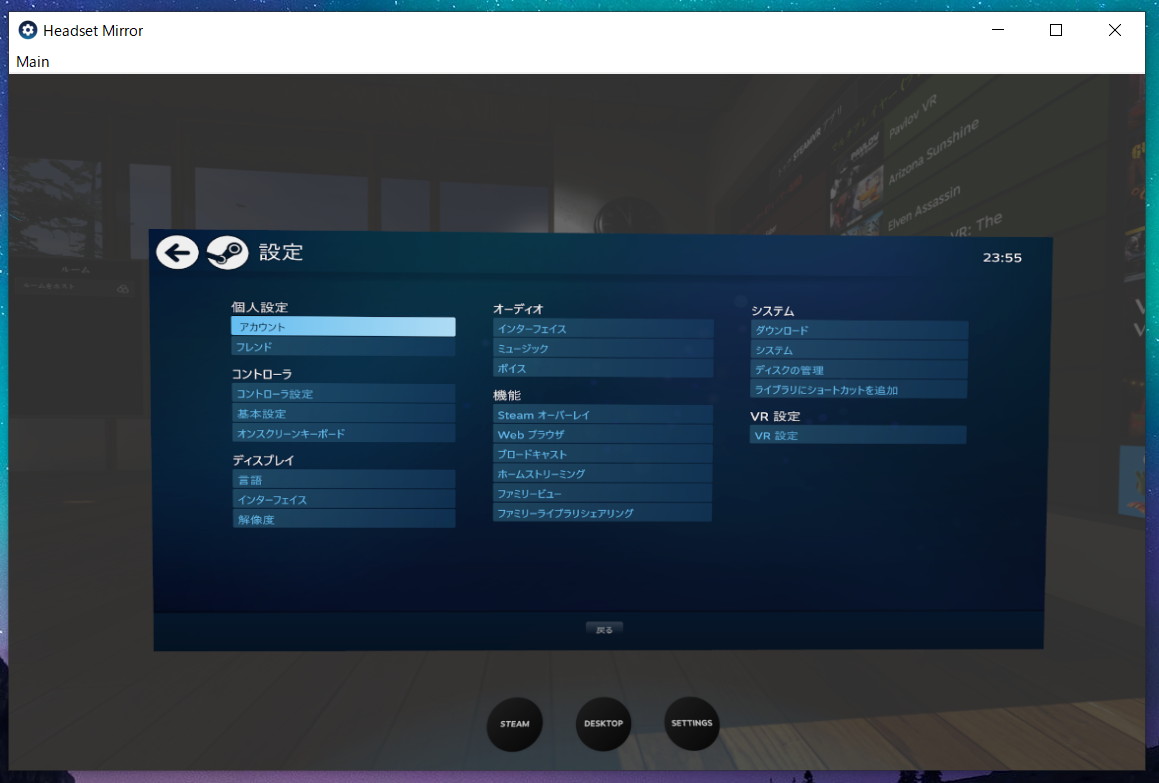This screenshot has width=1159, height=783.
Task: Minimize the Headset Mirror window
Action: [x=998, y=30]
